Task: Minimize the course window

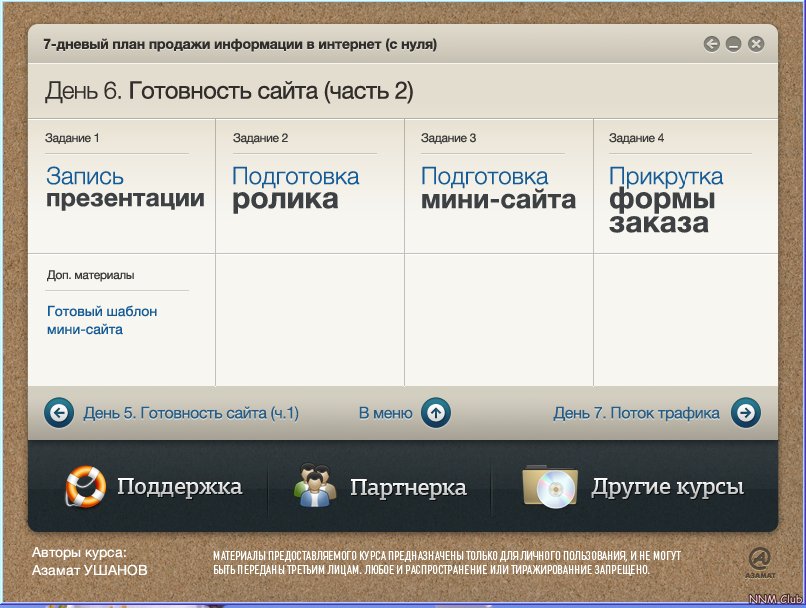Action: coord(734,44)
